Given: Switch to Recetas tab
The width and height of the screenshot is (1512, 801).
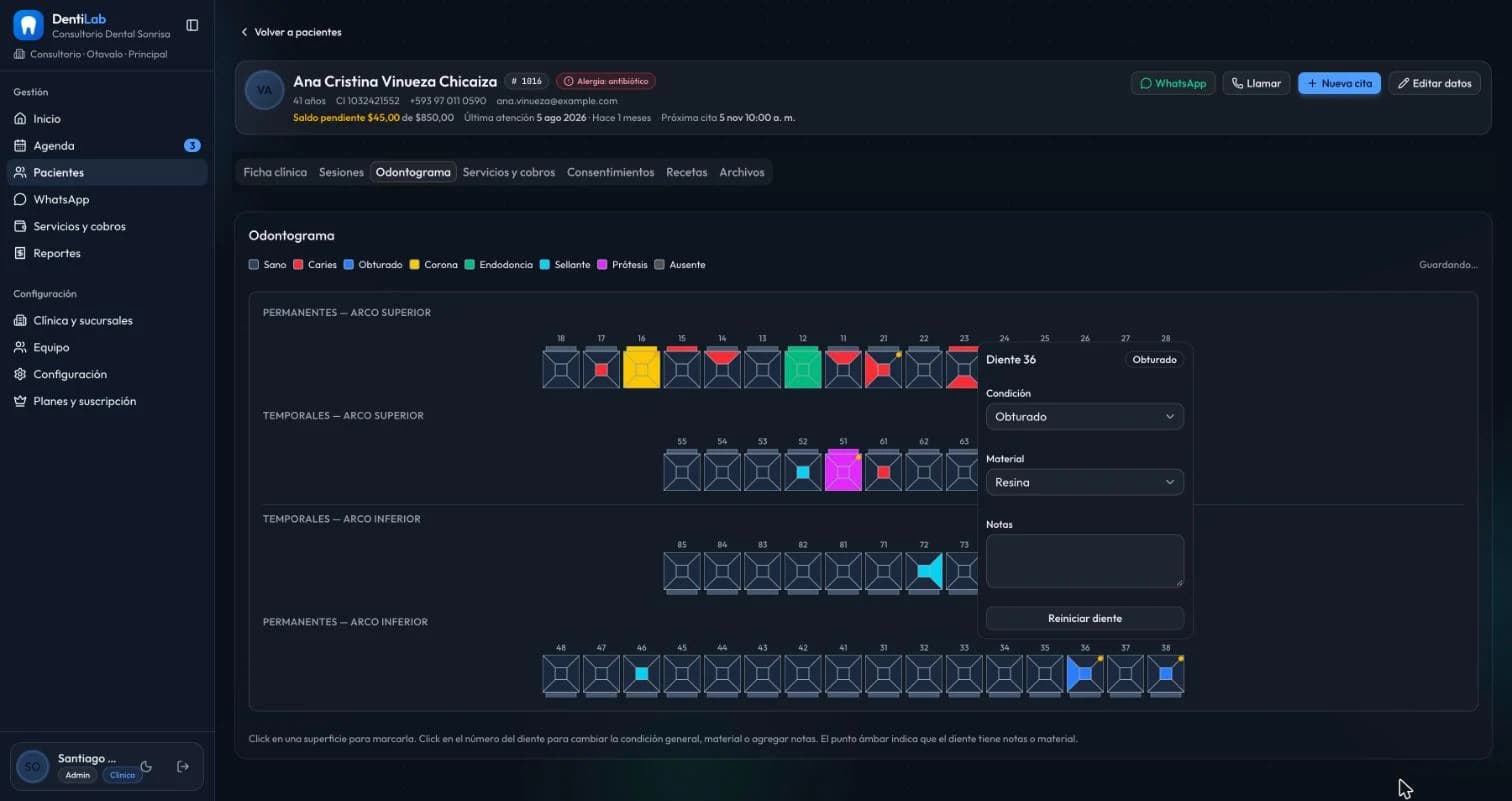Looking at the screenshot, I should 687,172.
